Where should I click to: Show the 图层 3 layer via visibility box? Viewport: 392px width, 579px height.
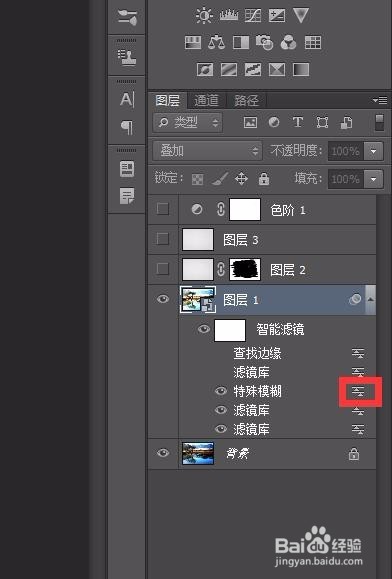click(163, 239)
